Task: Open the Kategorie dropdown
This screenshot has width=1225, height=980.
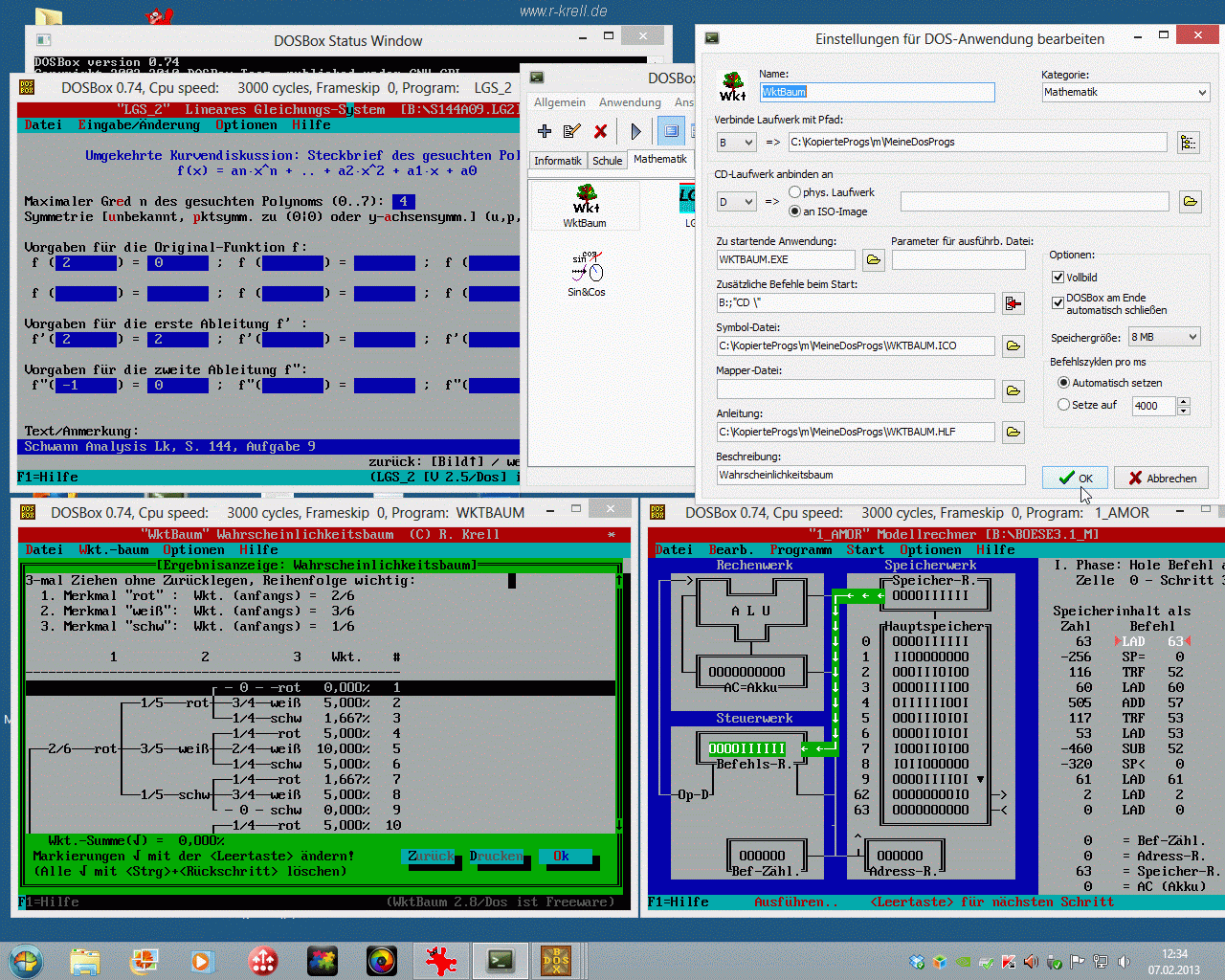Action: click(x=1125, y=92)
